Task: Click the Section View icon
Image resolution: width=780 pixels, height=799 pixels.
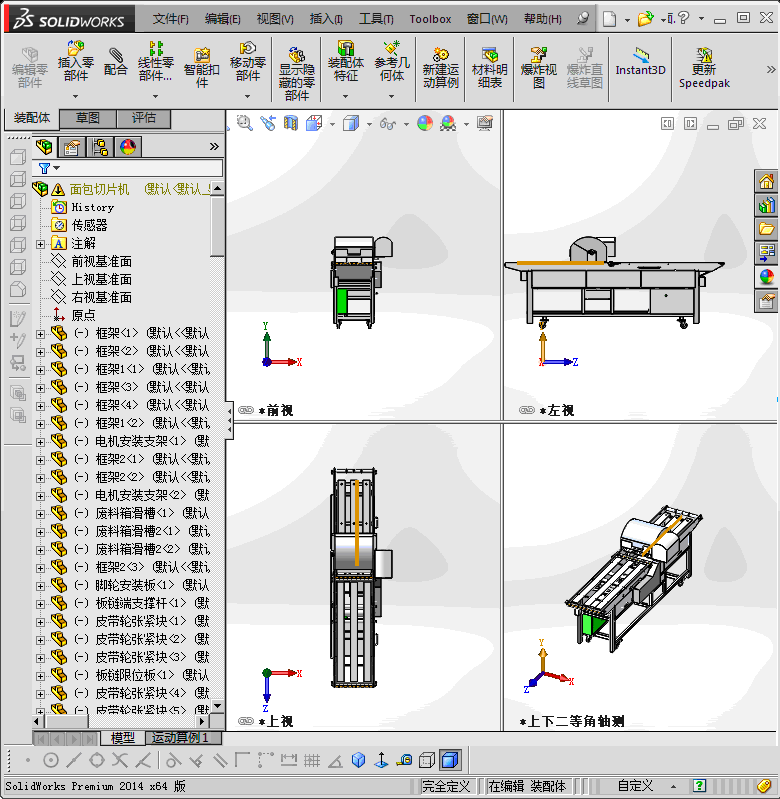Action: point(290,123)
